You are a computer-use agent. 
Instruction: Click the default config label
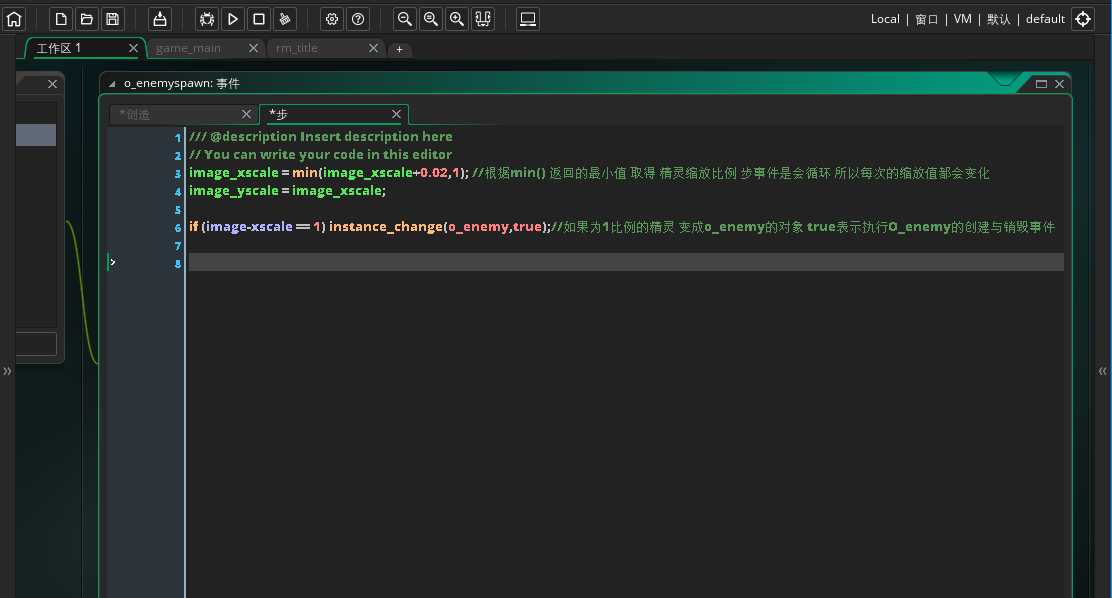point(1045,19)
